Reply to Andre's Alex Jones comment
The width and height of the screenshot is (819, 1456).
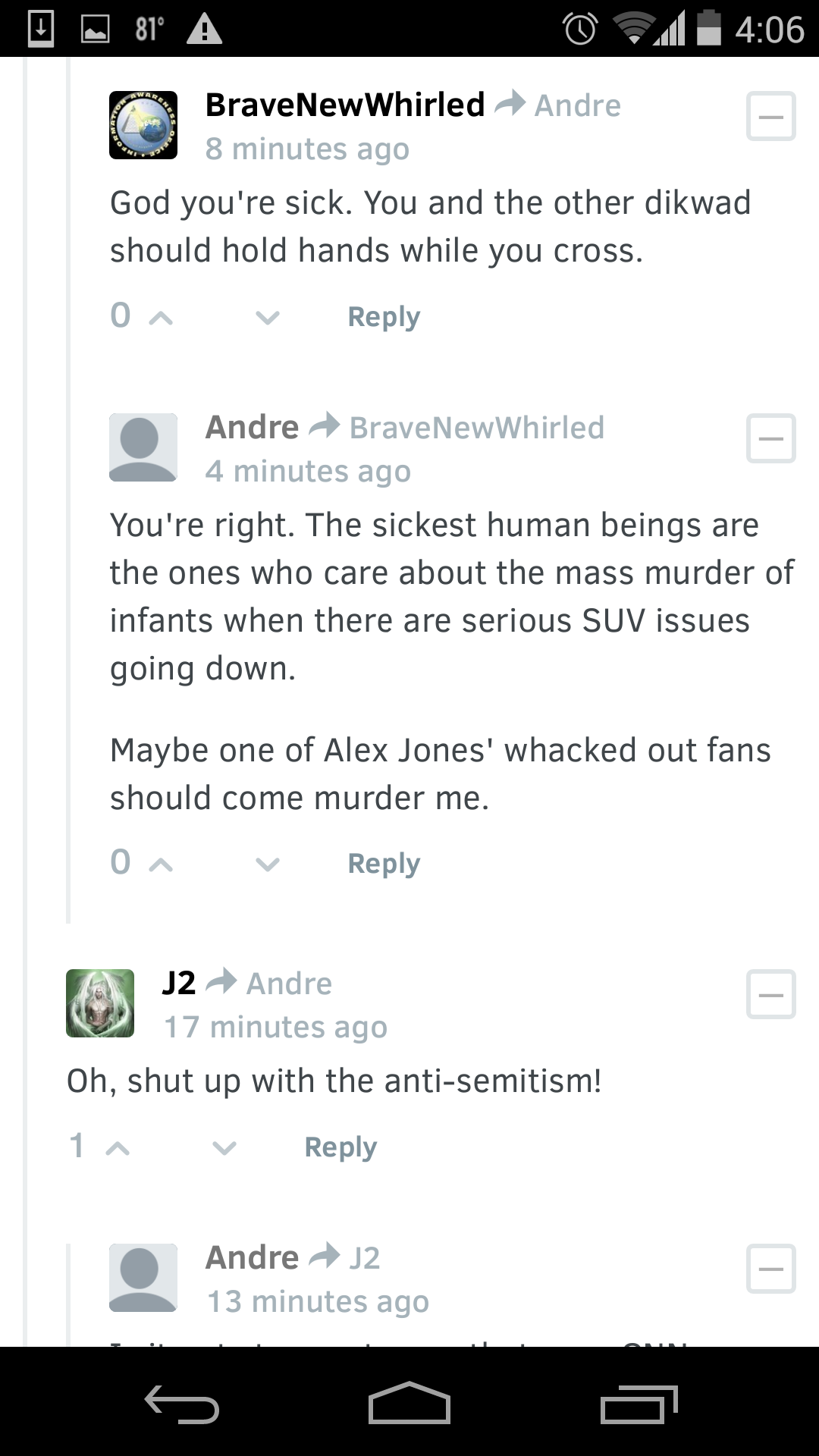[384, 864]
